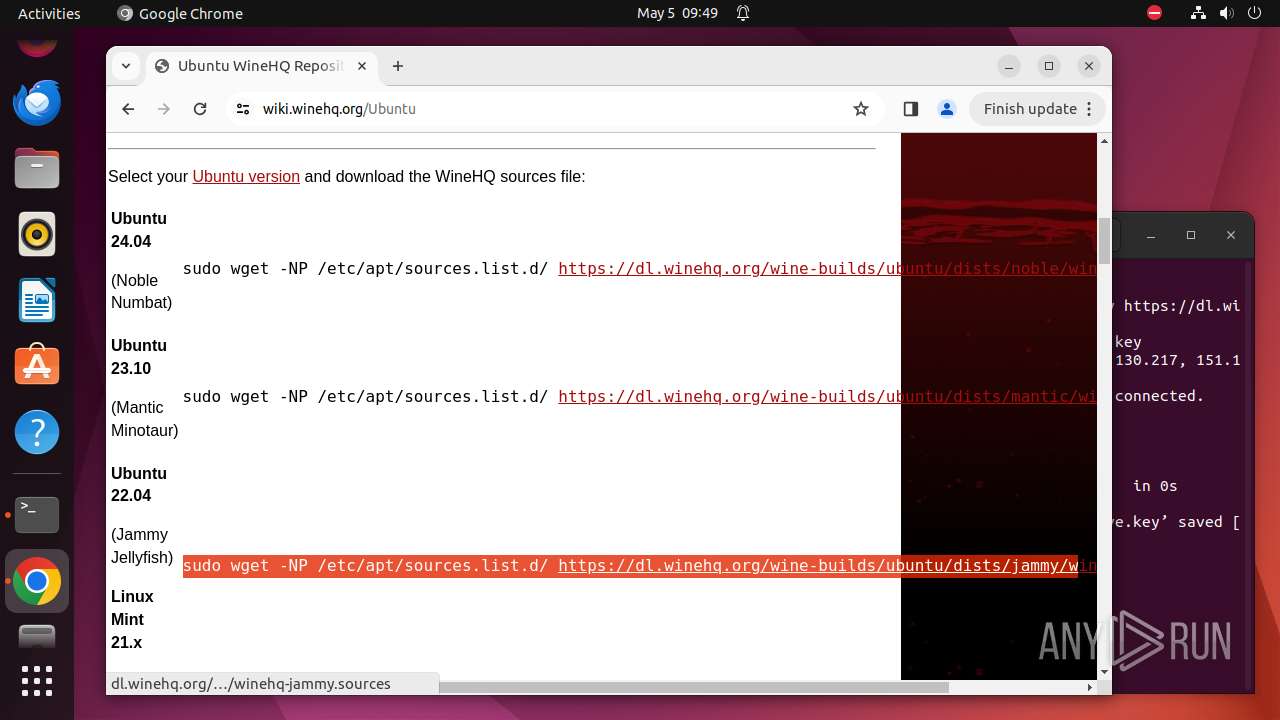The height and width of the screenshot is (720, 1280).
Task: Open the Activities overview
Action: (49, 13)
